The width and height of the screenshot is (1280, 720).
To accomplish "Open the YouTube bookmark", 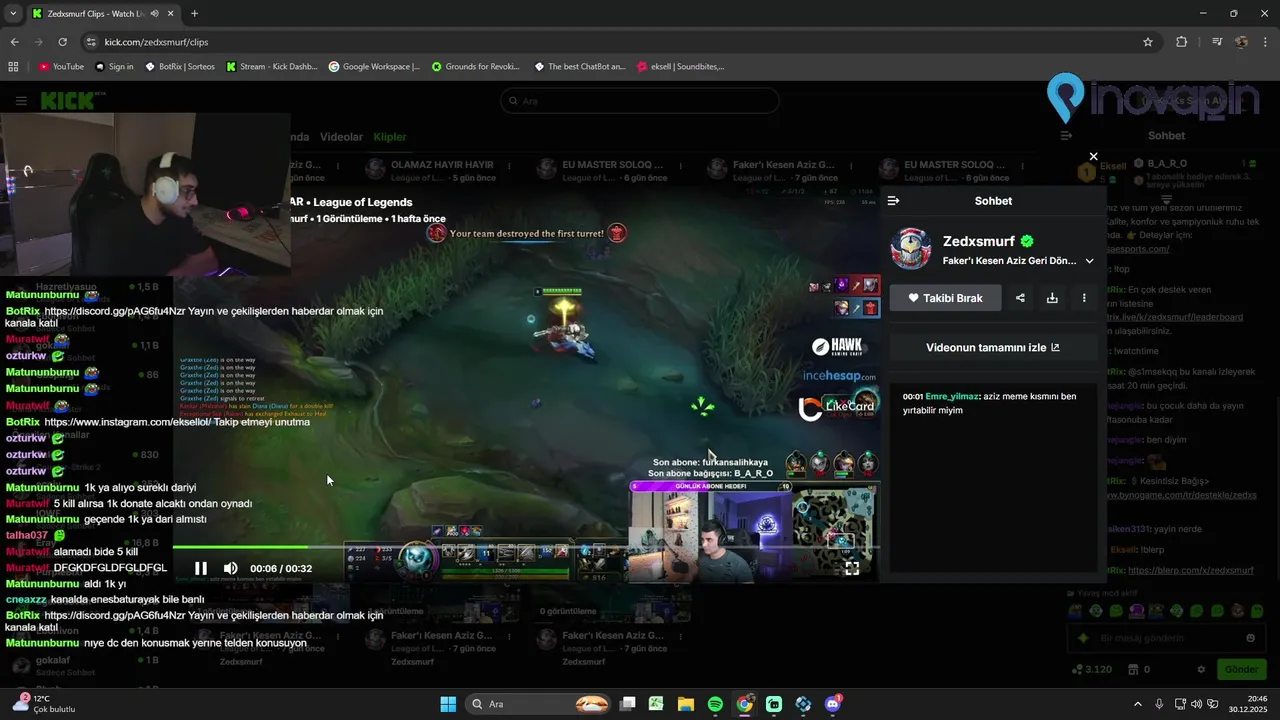I will (61, 67).
